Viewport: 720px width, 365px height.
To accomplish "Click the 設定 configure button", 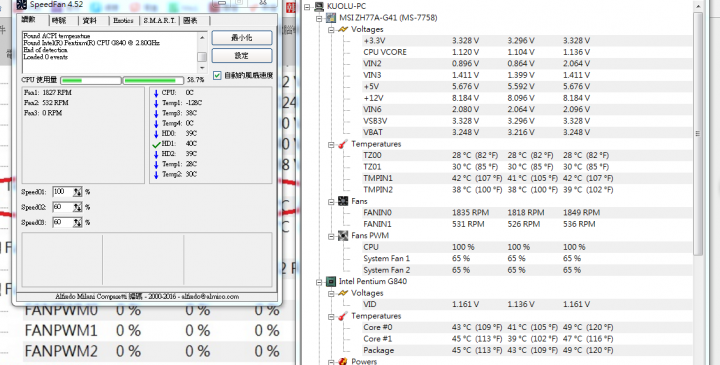I will tap(242, 56).
